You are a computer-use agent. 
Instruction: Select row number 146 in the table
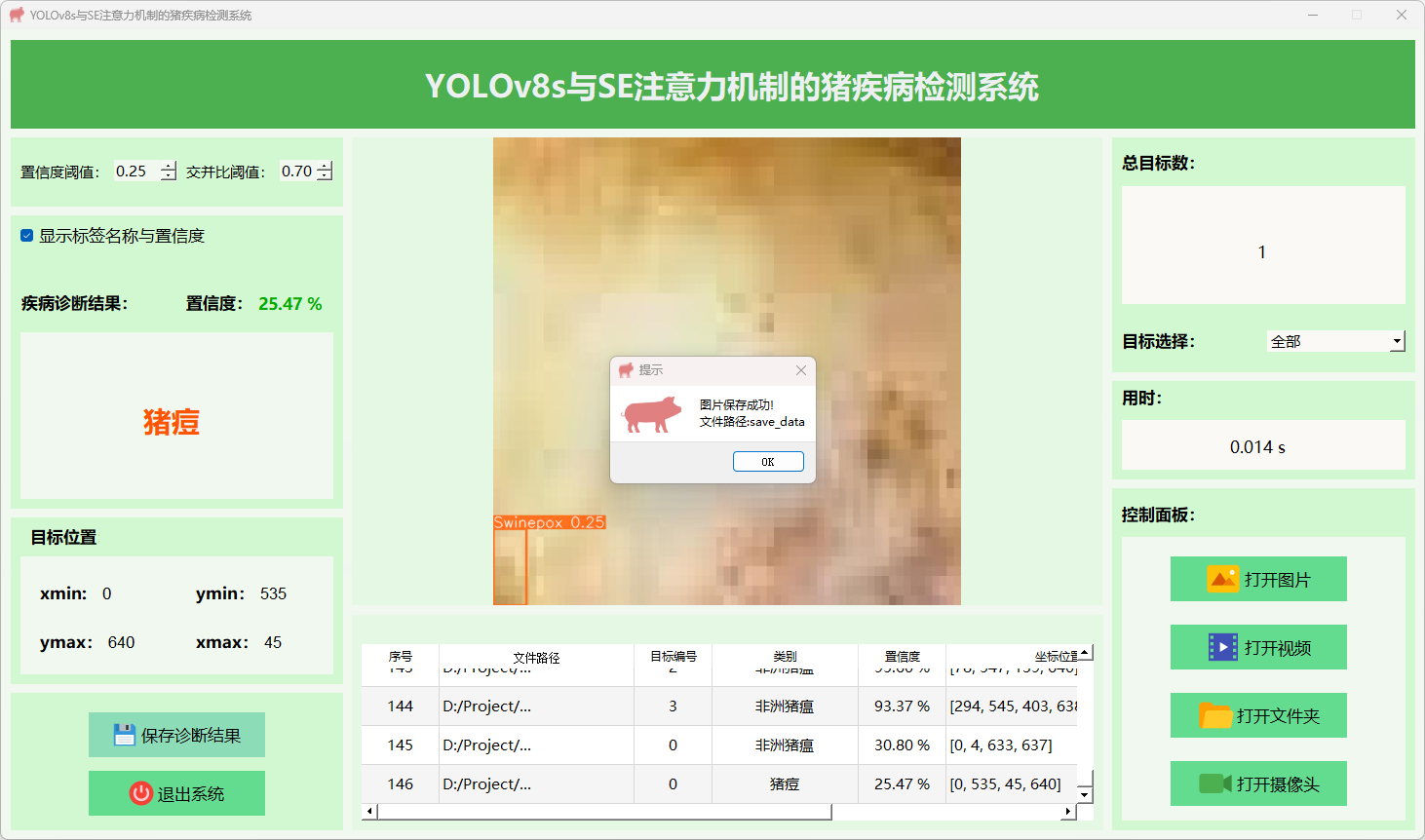click(x=400, y=783)
